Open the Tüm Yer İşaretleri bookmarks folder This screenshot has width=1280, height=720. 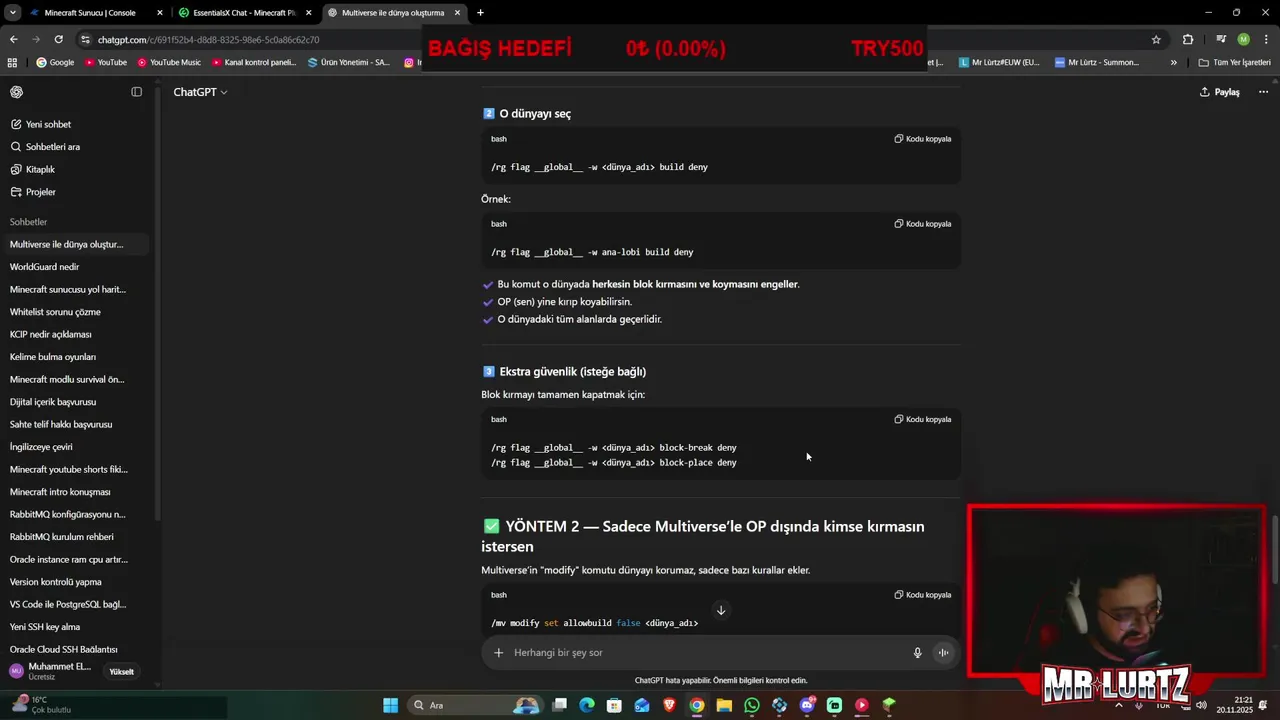coord(1235,62)
